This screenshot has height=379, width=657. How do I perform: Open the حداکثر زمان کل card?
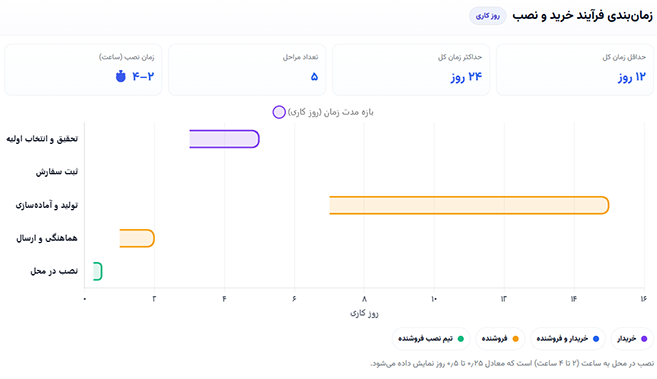click(411, 70)
